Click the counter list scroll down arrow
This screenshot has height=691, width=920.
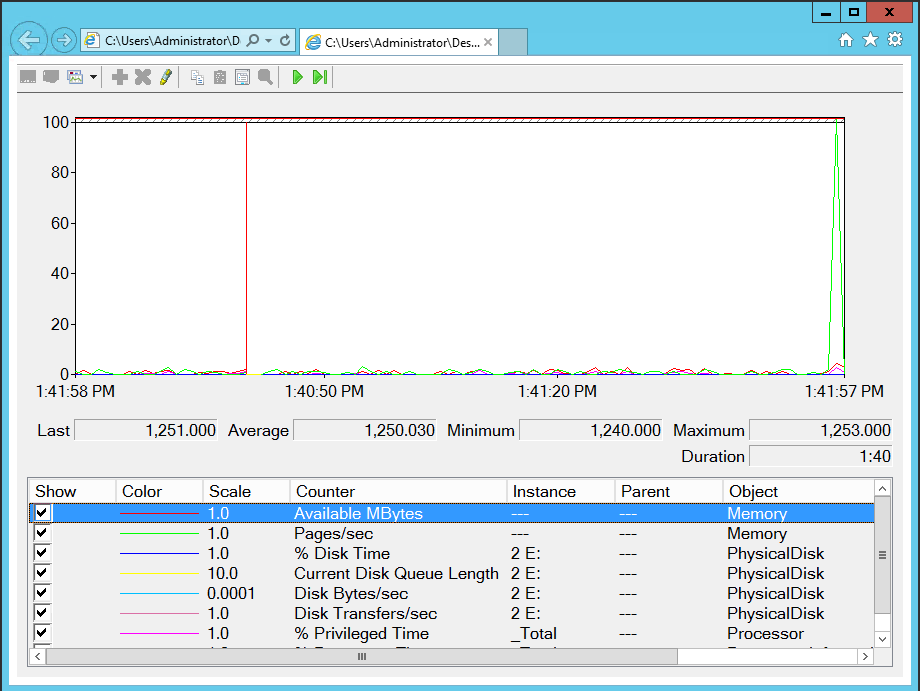point(882,639)
